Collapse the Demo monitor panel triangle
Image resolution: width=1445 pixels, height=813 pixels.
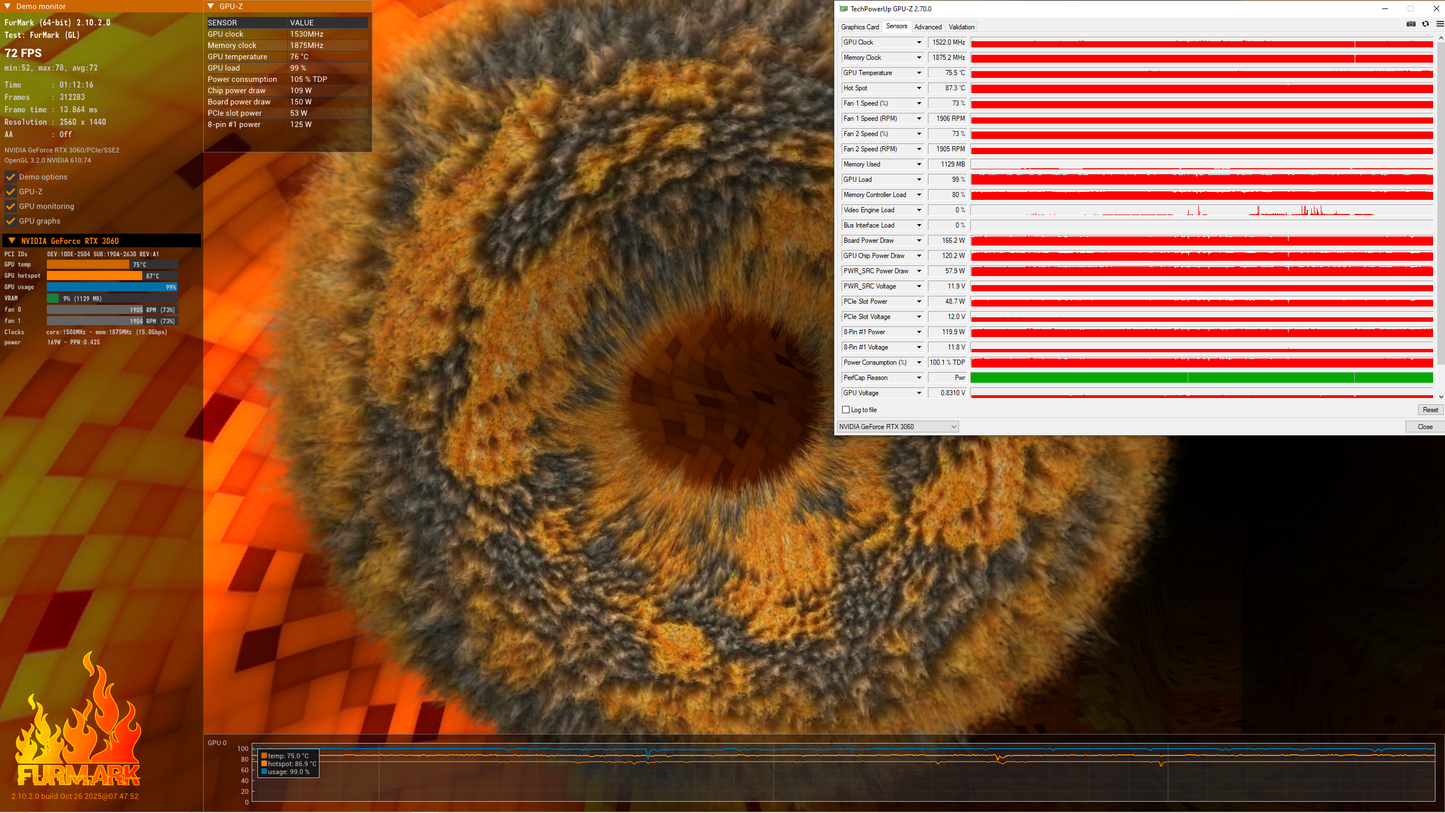8,6
